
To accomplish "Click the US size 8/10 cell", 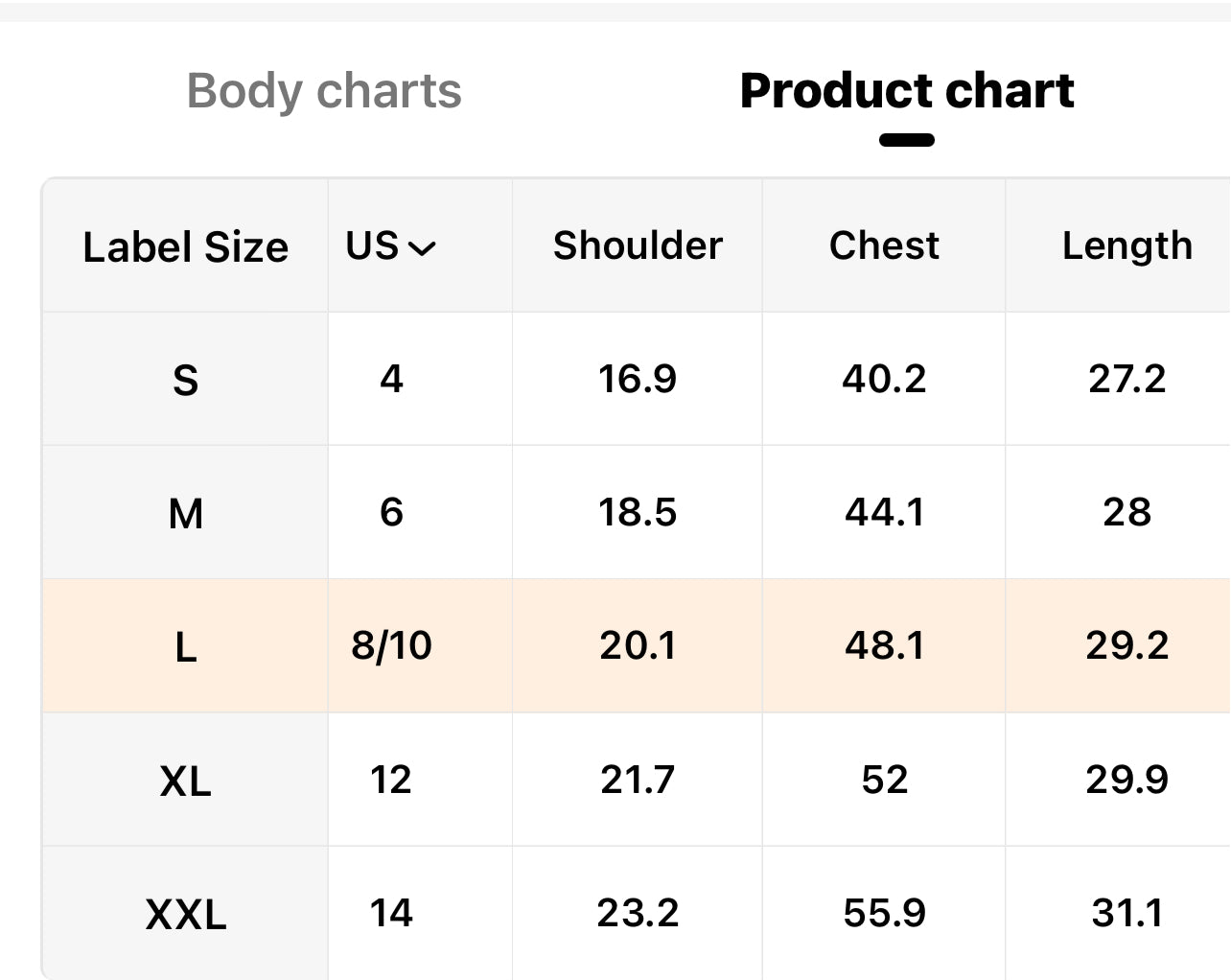I will pos(391,645).
